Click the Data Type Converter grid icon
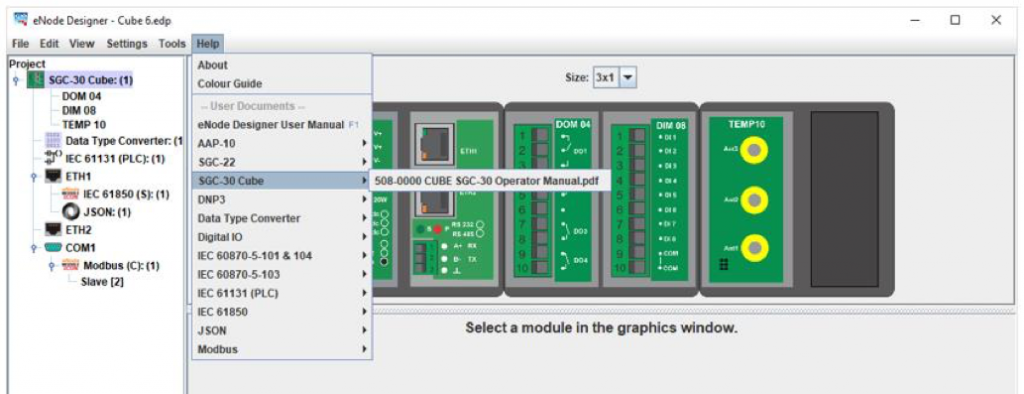1024x394 pixels. [x=53, y=140]
